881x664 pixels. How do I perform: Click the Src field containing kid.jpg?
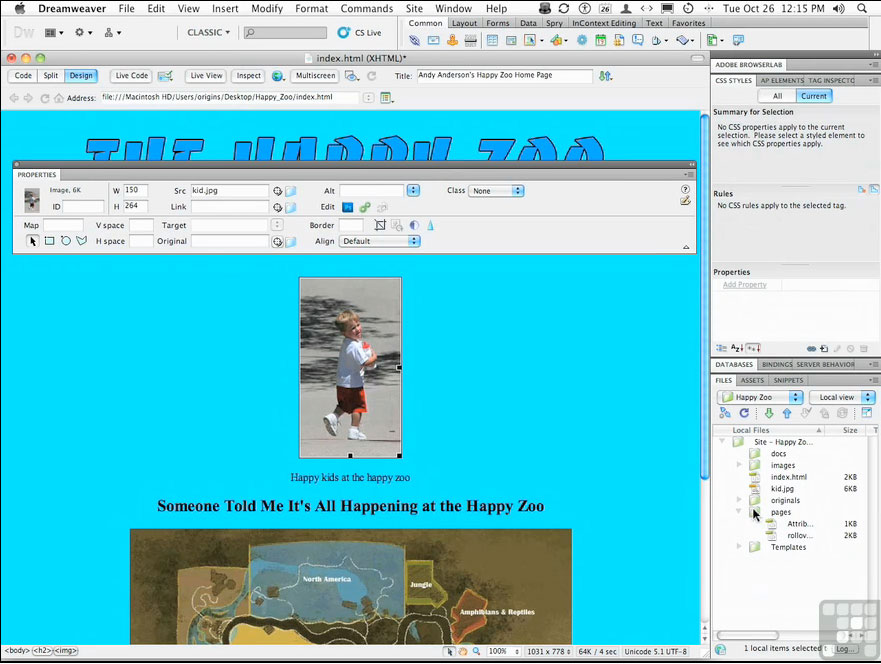229,190
